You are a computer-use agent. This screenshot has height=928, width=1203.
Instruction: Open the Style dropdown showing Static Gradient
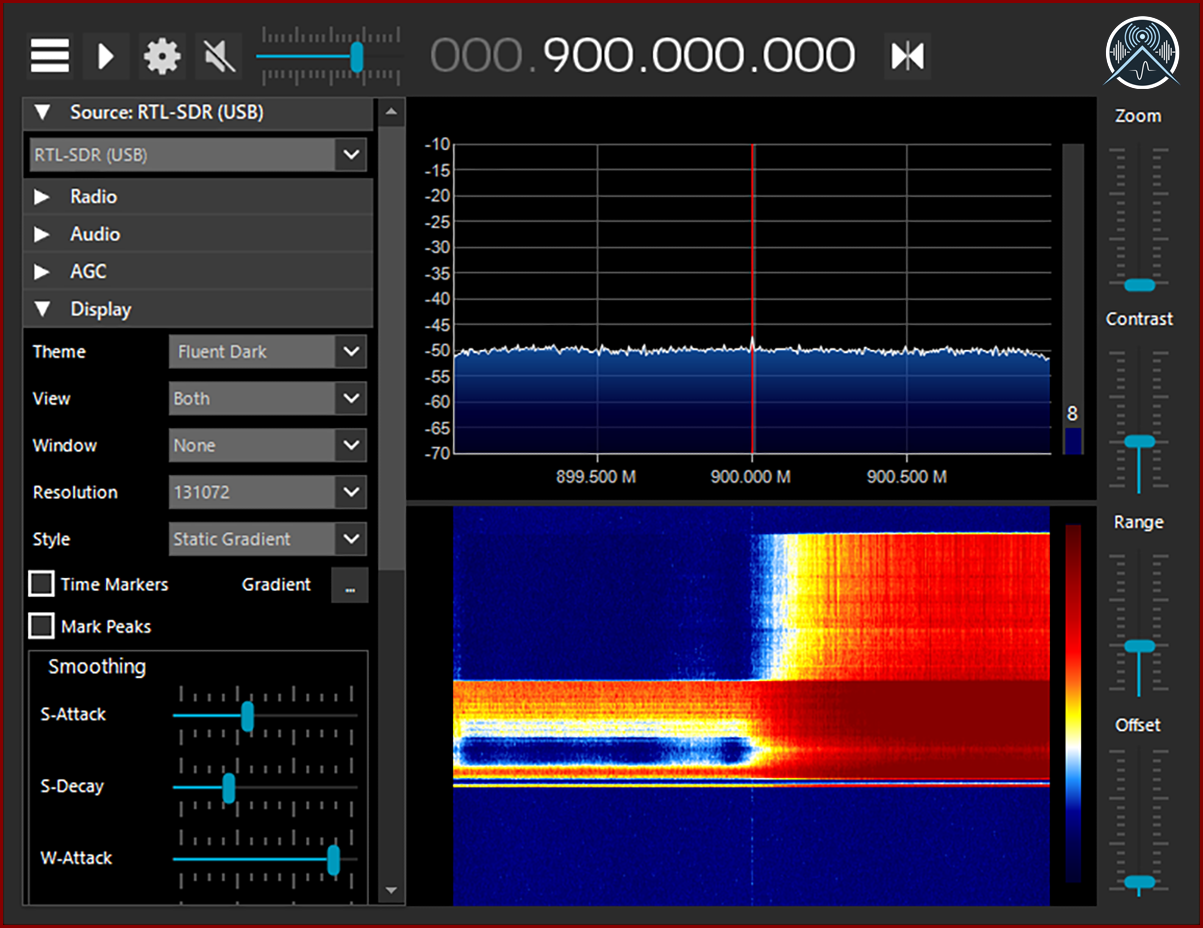[267, 539]
